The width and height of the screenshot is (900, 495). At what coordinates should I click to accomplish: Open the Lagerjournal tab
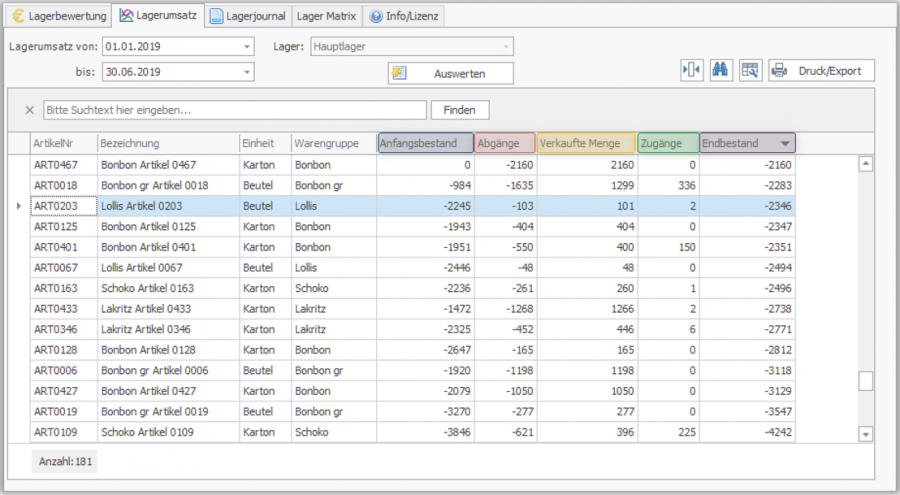[x=248, y=16]
